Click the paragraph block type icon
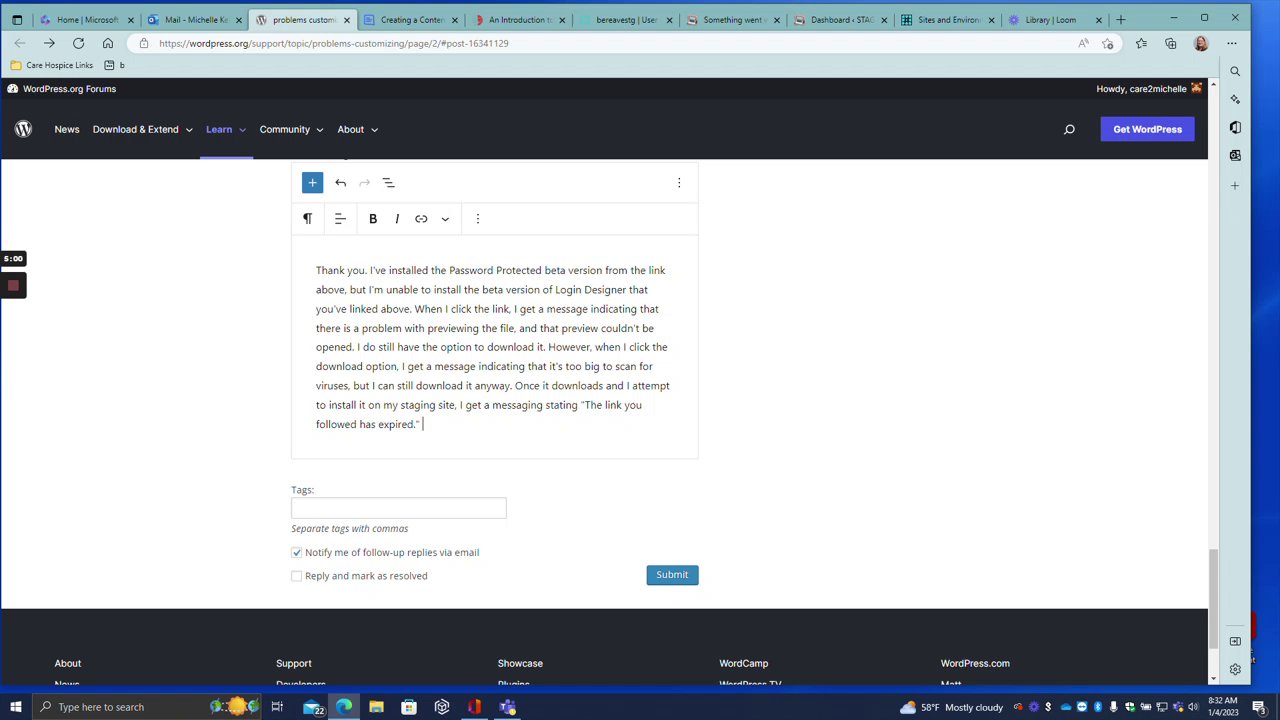The width and height of the screenshot is (1280, 720). [307, 219]
